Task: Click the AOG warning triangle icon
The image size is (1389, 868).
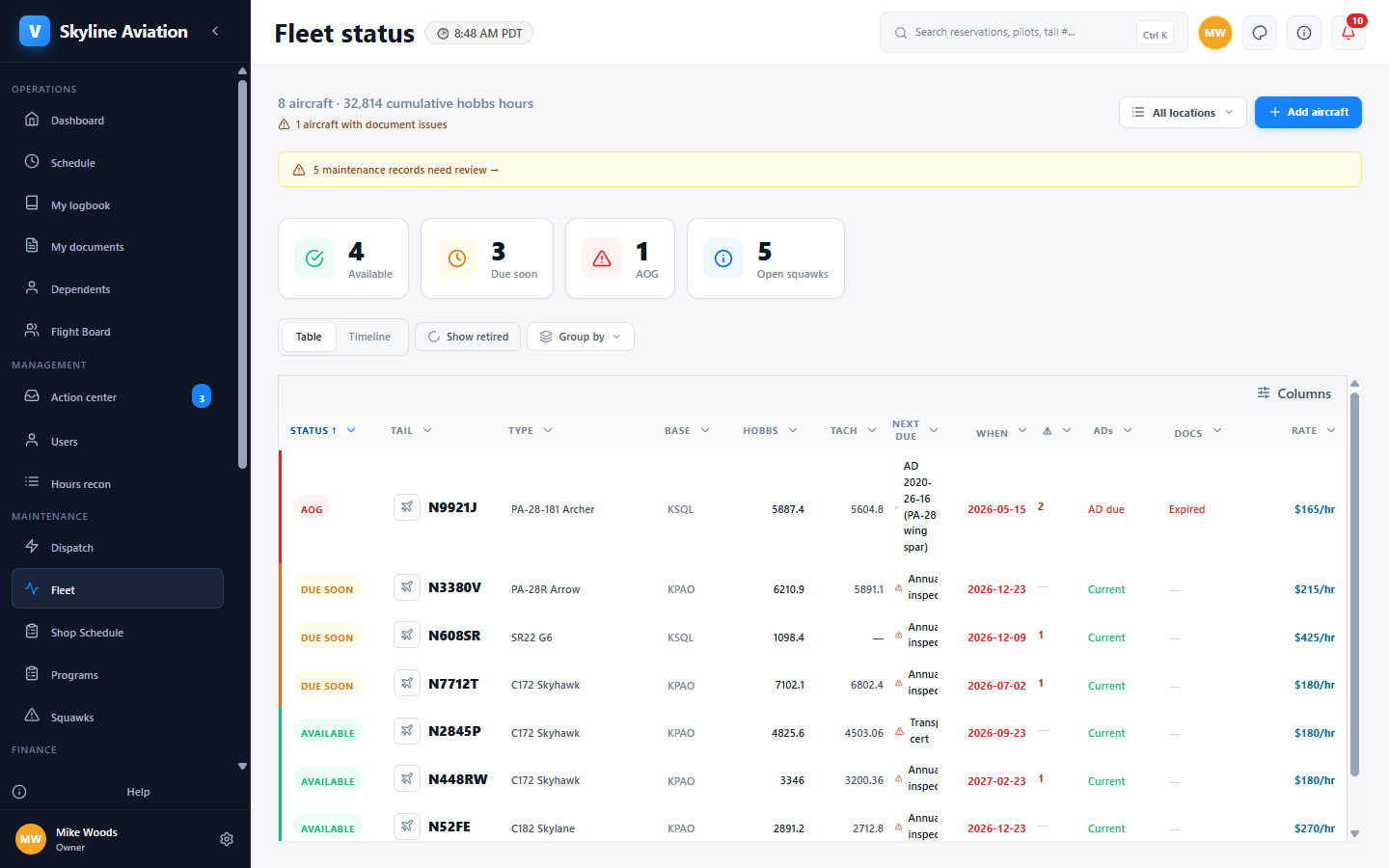Action: [602, 258]
